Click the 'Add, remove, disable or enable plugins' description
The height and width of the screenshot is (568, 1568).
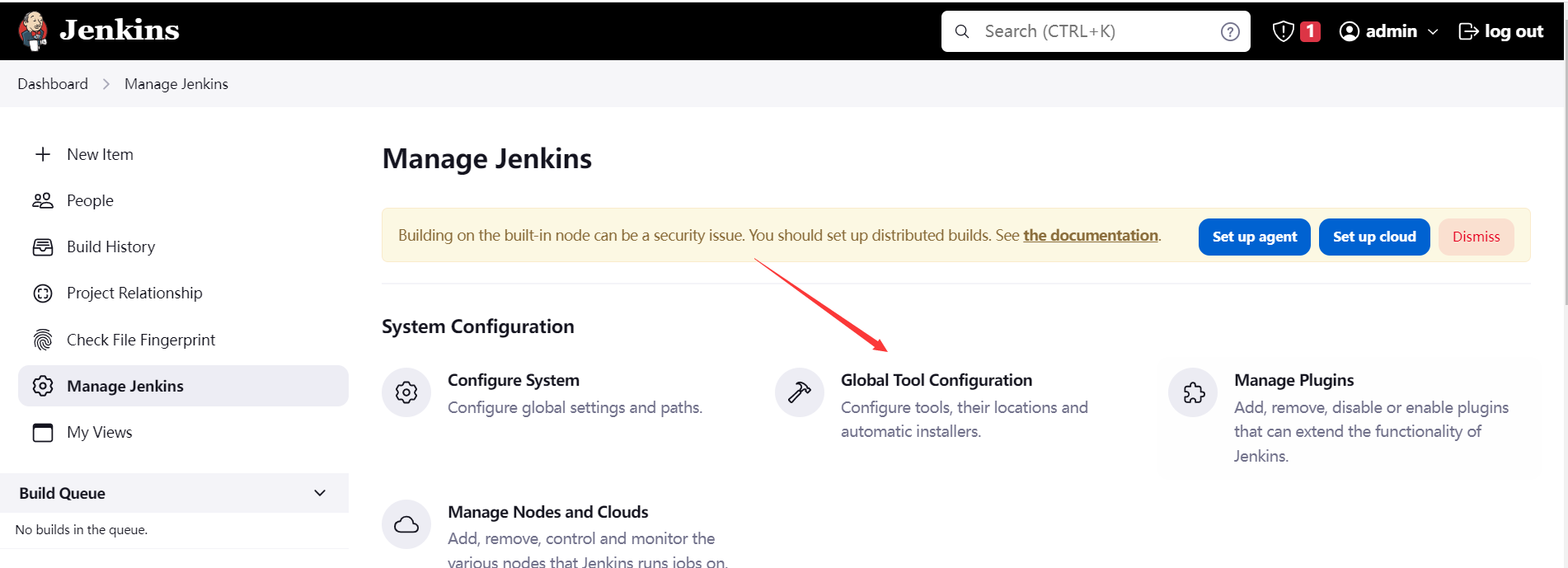1372,431
